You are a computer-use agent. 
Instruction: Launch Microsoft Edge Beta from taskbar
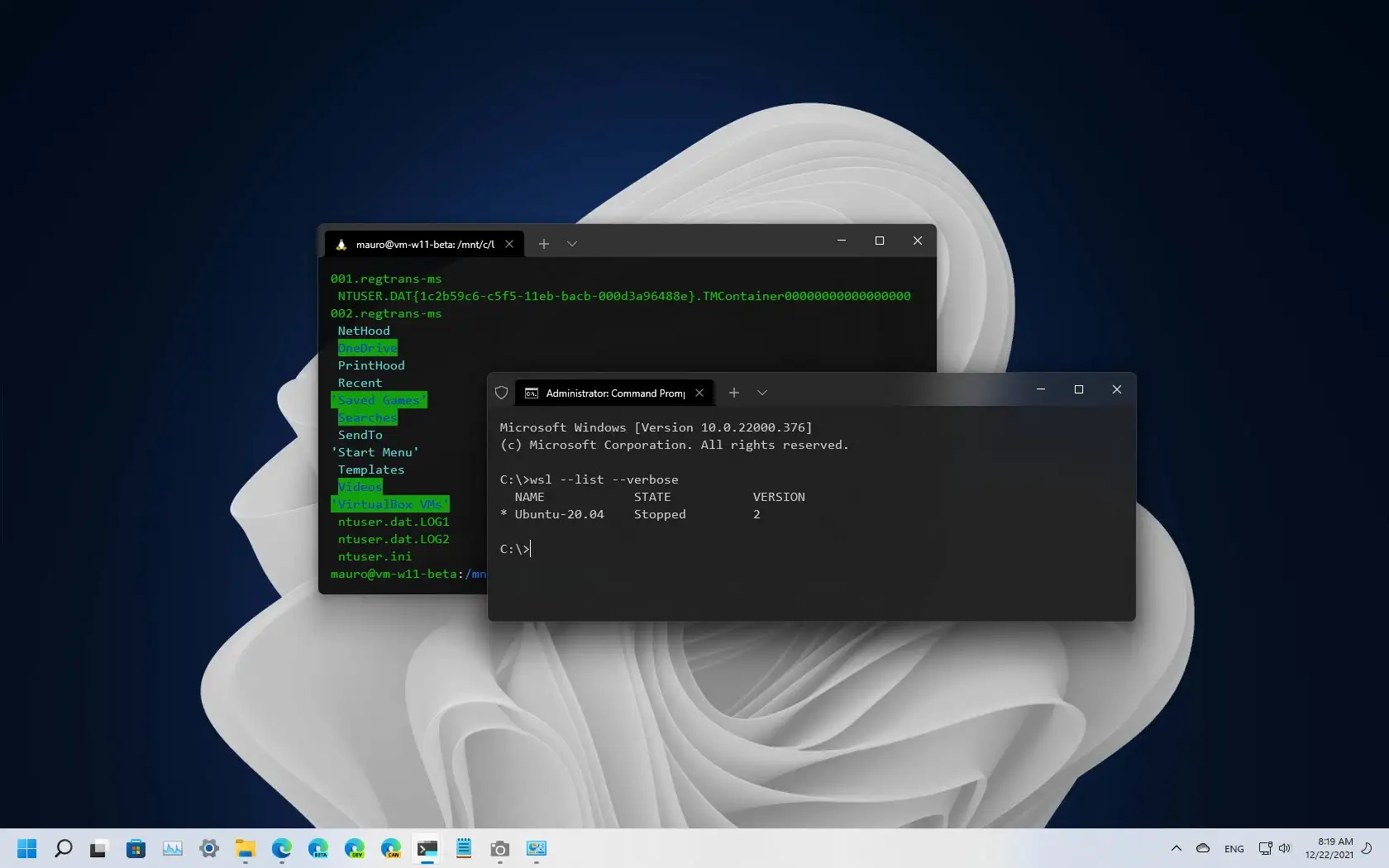[x=318, y=848]
